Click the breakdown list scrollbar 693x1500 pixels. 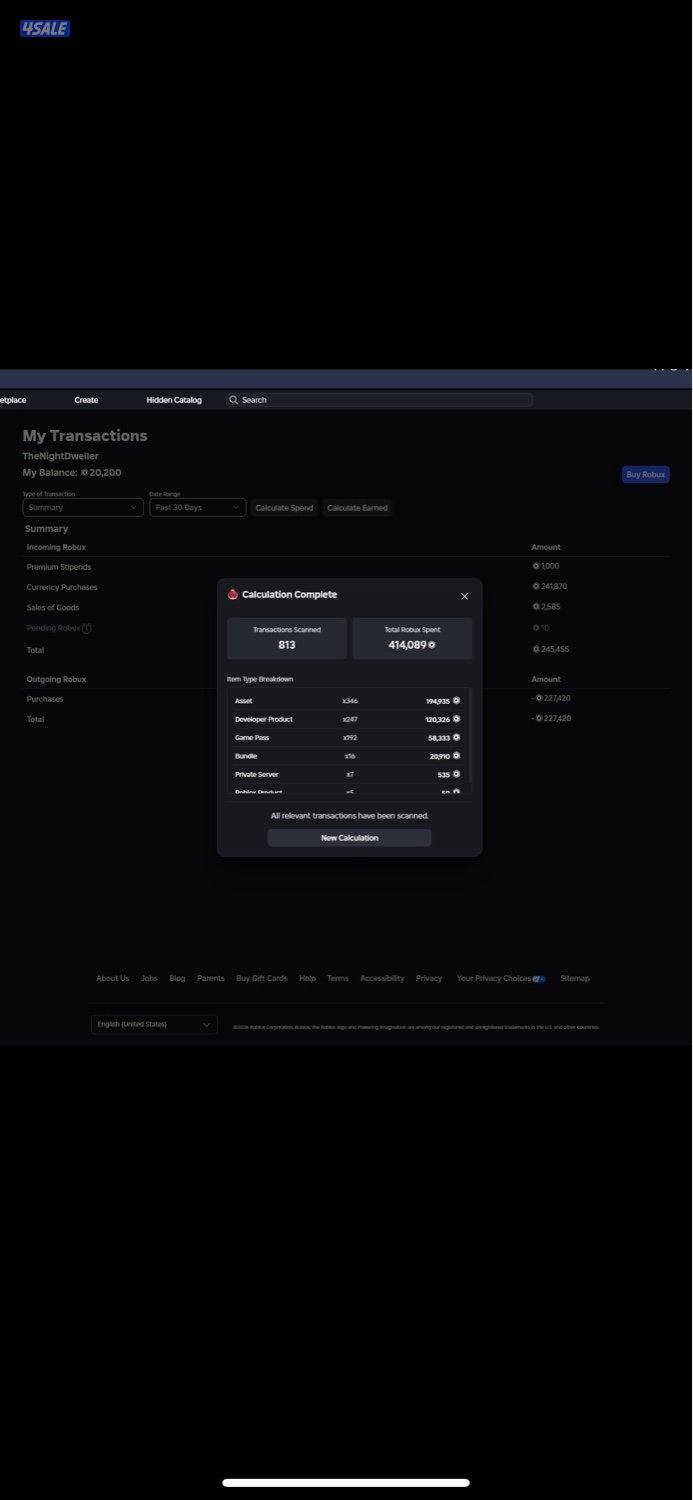pos(471,736)
